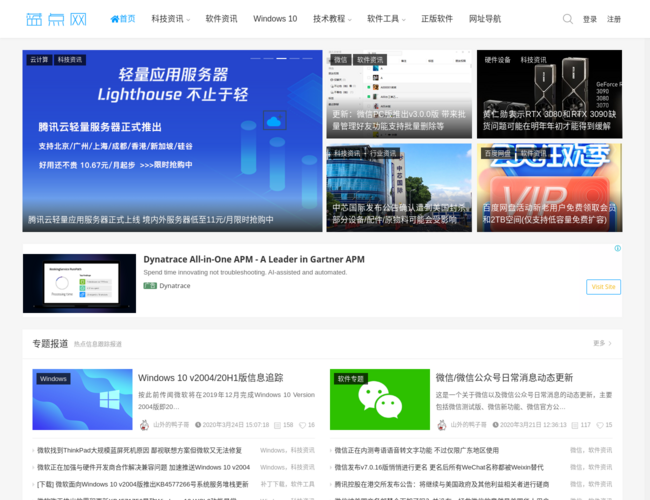Viewport: 650px width, 500px height.
Task: Select the 科技资讯 tag on Lighthouse banner
Action: point(70,60)
